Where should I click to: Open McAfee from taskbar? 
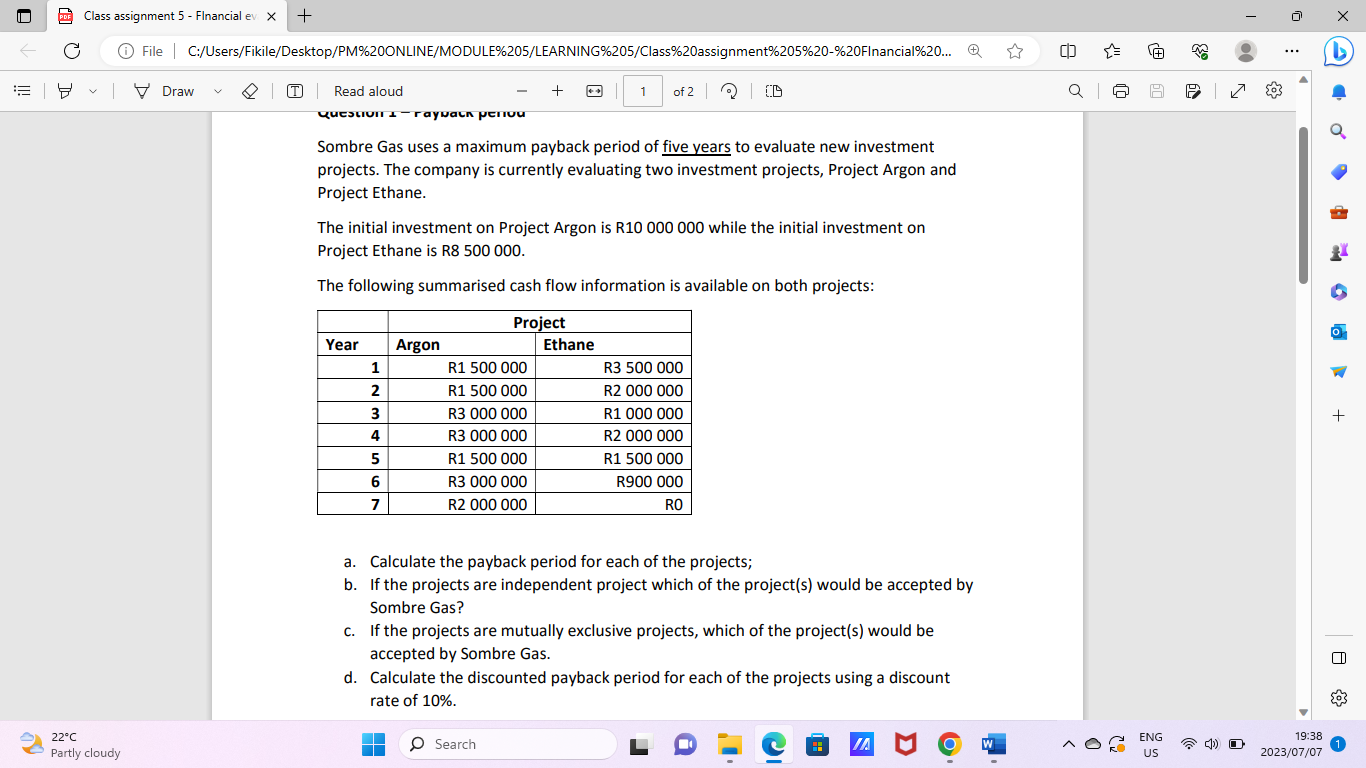pyautogui.click(x=905, y=745)
